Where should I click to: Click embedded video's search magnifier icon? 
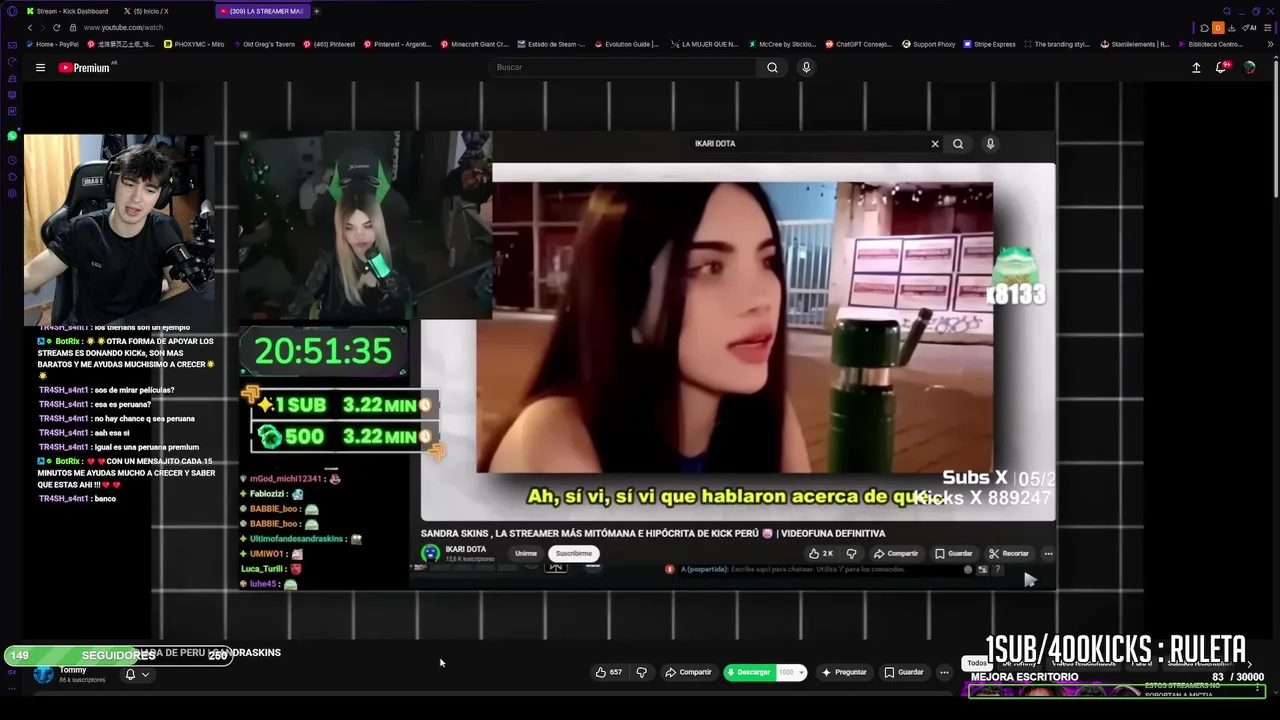click(x=958, y=144)
